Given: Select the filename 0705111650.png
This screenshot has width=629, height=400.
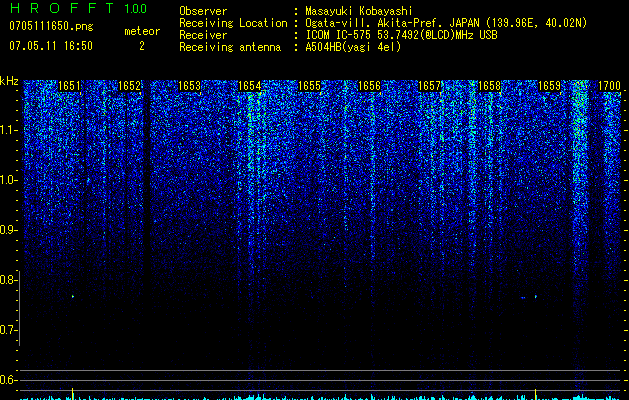Looking at the screenshot, I should pyautogui.click(x=51, y=27).
